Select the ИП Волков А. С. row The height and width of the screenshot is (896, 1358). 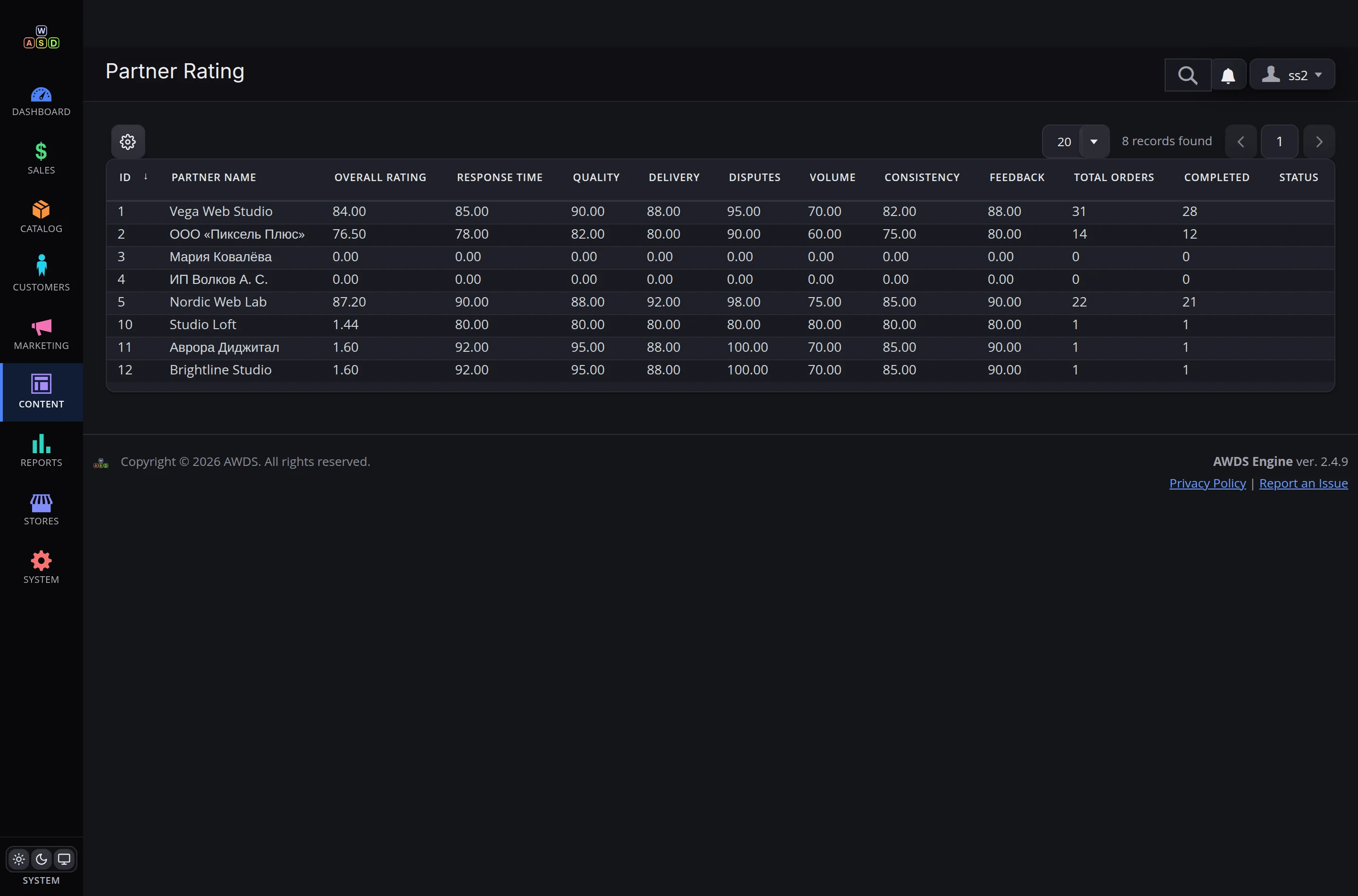tap(720, 280)
